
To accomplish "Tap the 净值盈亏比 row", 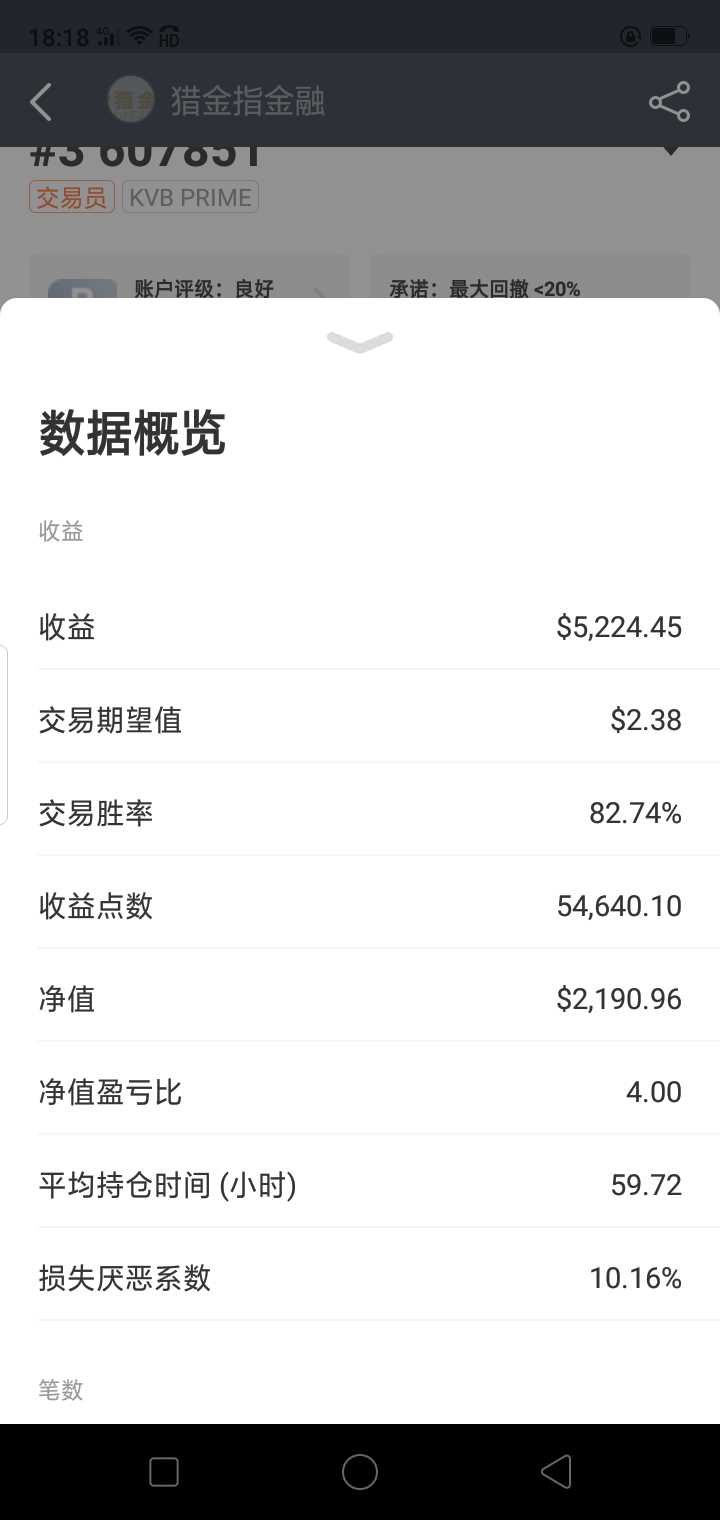I will [x=360, y=1092].
